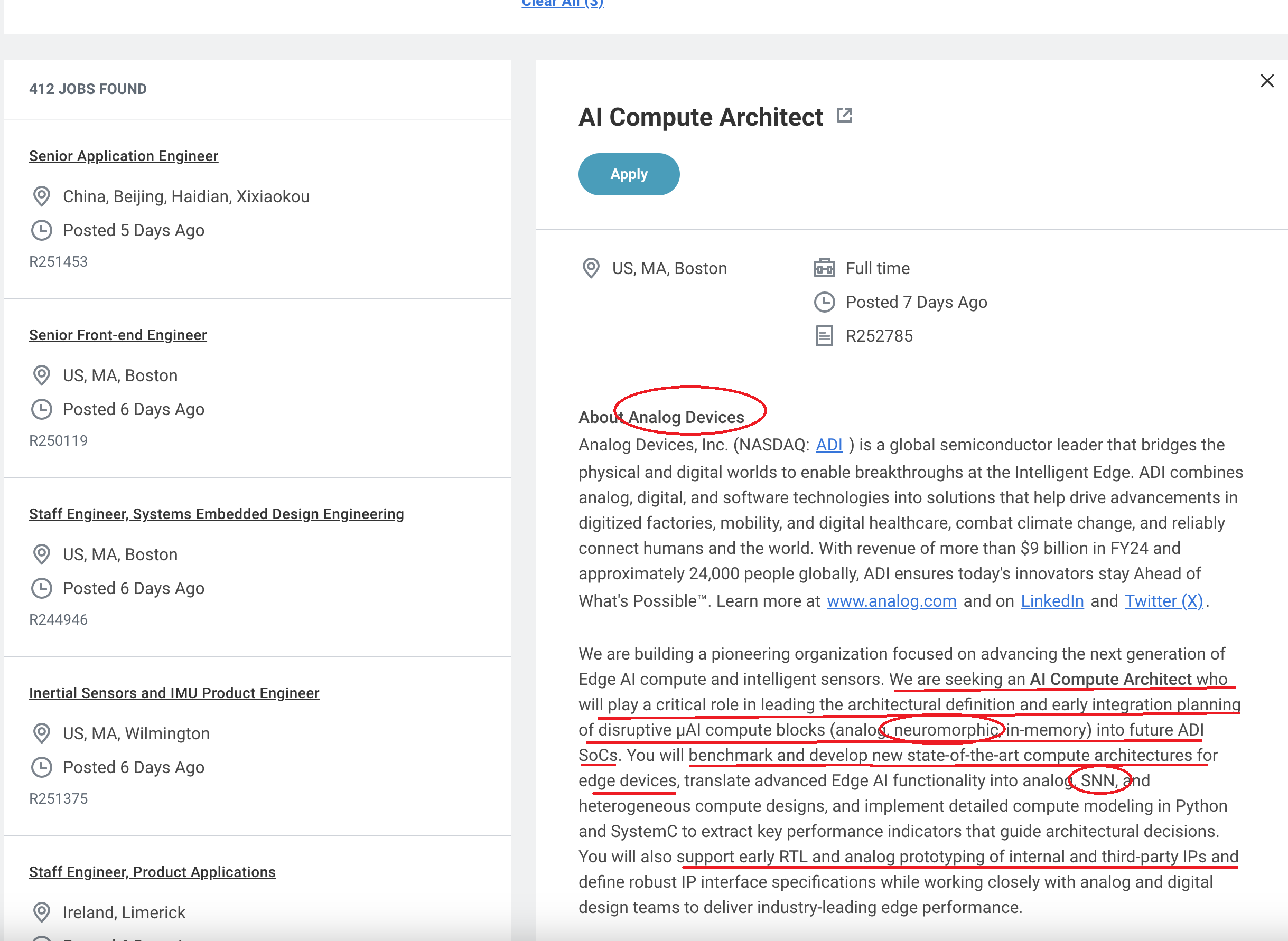Close the job details panel
This screenshot has height=941, width=1288.
[x=1267, y=81]
